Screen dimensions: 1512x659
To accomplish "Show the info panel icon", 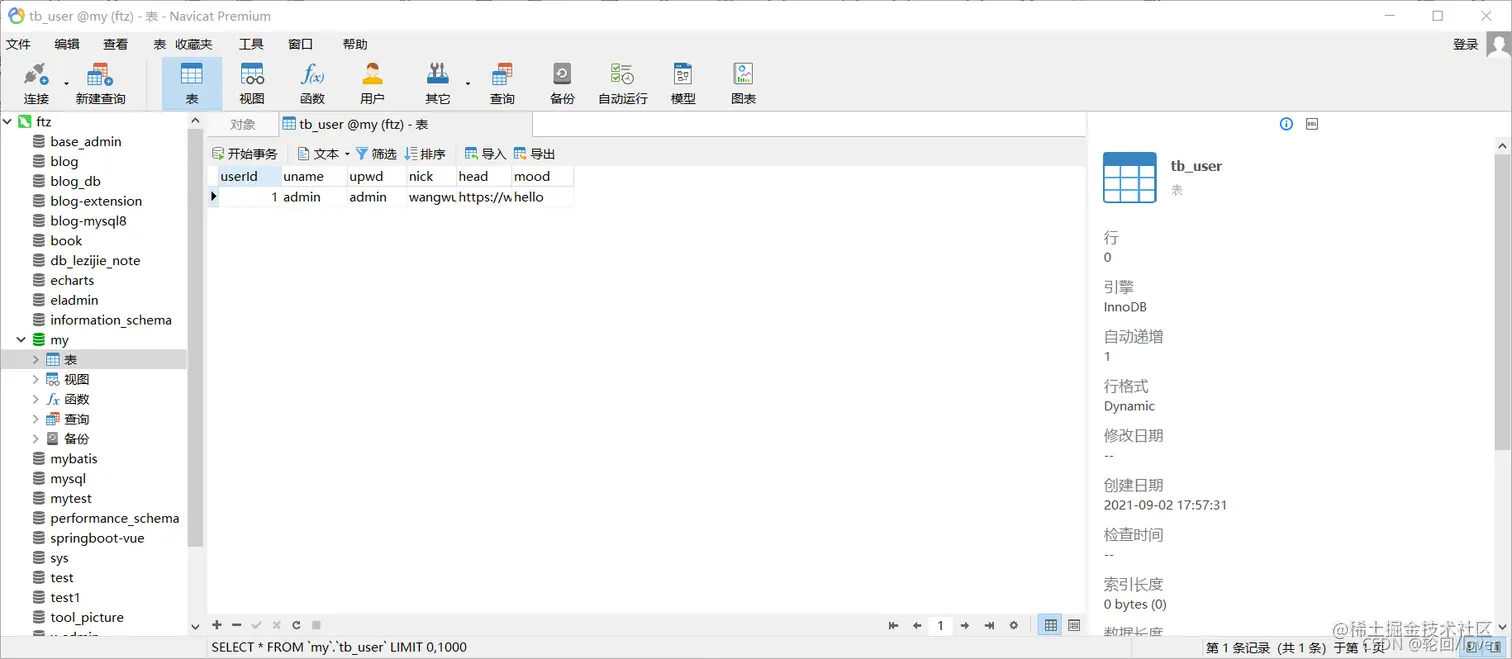I will coord(1286,124).
